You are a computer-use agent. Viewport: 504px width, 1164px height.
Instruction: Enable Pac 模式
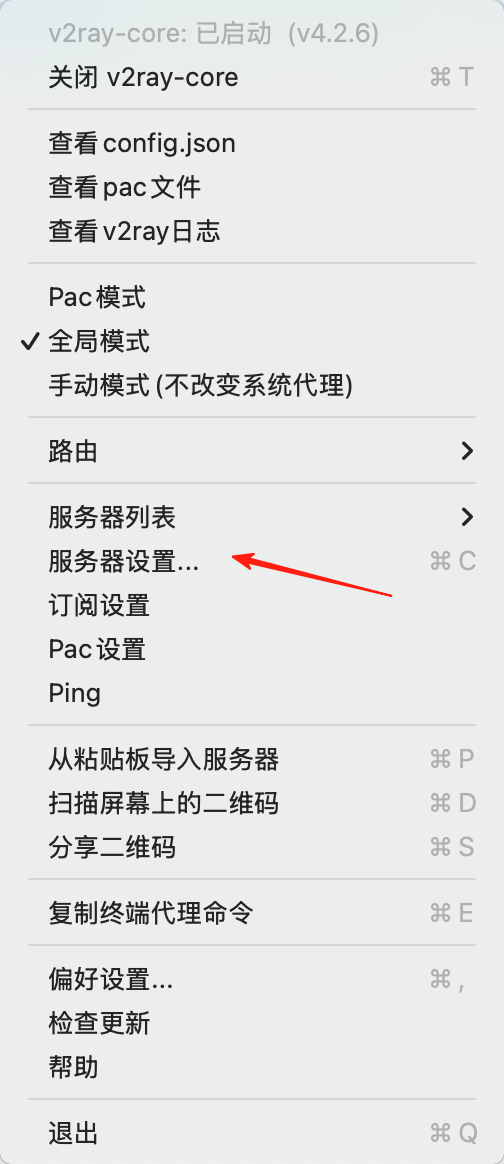click(252, 297)
